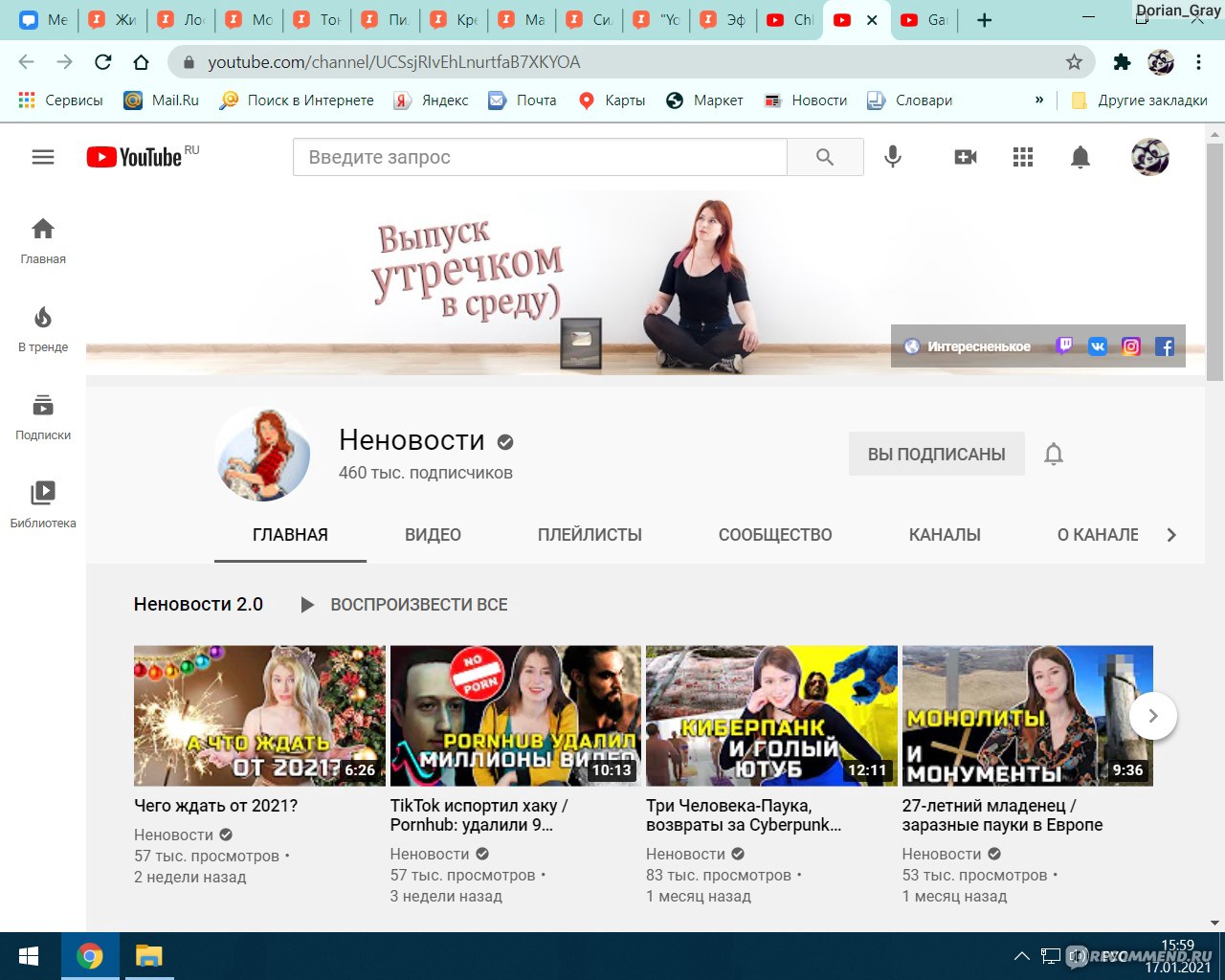This screenshot has width=1225, height=980.
Task: Open the account avatar menu
Action: (x=1150, y=157)
